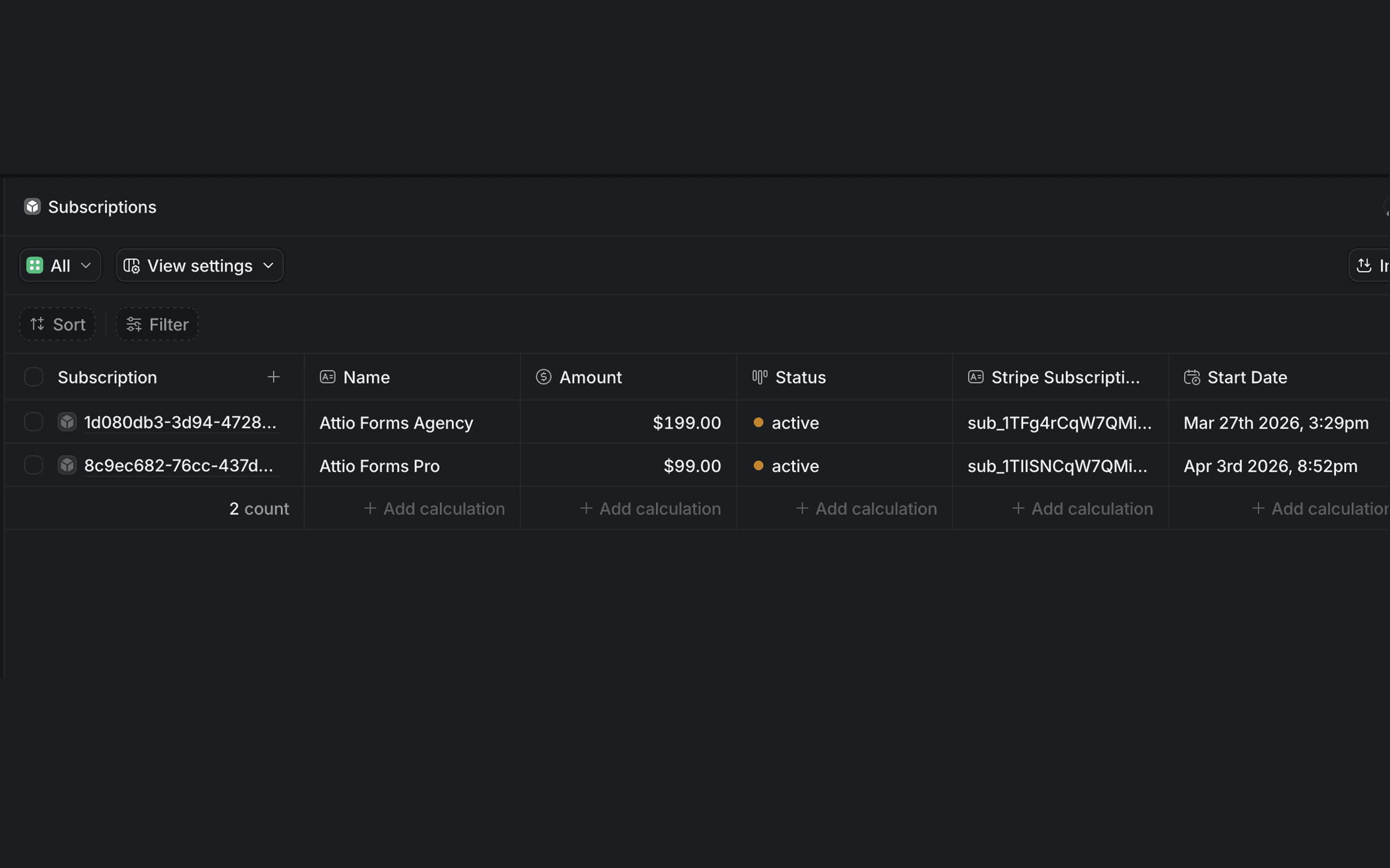Image resolution: width=1390 pixels, height=868 pixels.
Task: Add calculation for Start Date column
Action: point(1320,508)
